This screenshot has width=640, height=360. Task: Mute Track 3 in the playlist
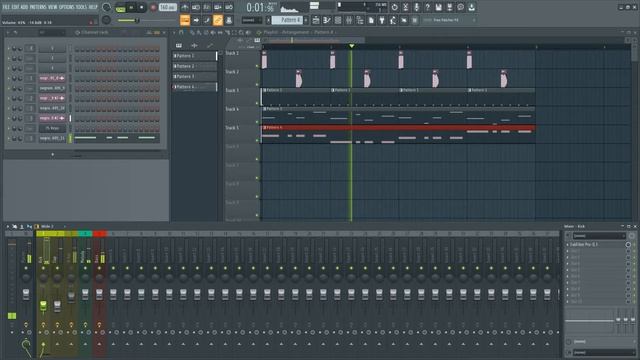[x=257, y=103]
